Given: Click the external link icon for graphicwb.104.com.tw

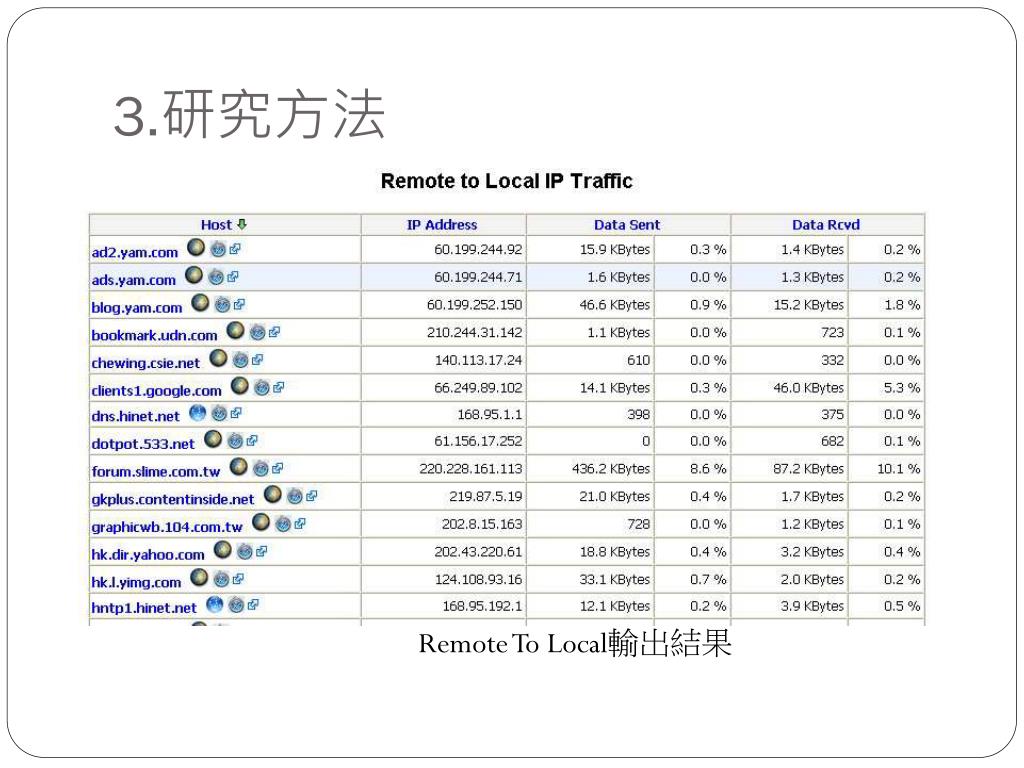Looking at the screenshot, I should [x=300, y=524].
